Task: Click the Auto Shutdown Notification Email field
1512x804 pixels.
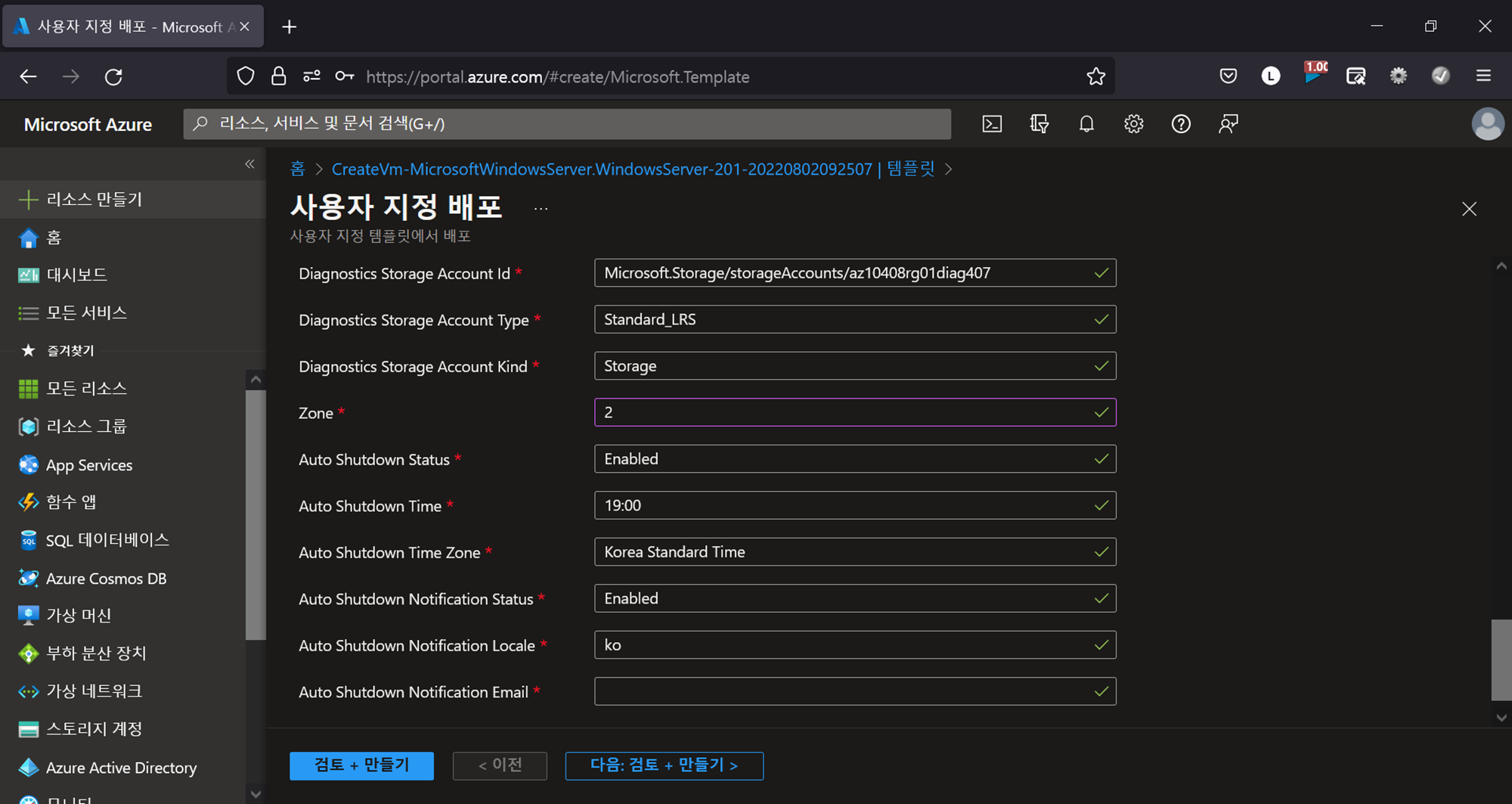Action: pos(855,691)
